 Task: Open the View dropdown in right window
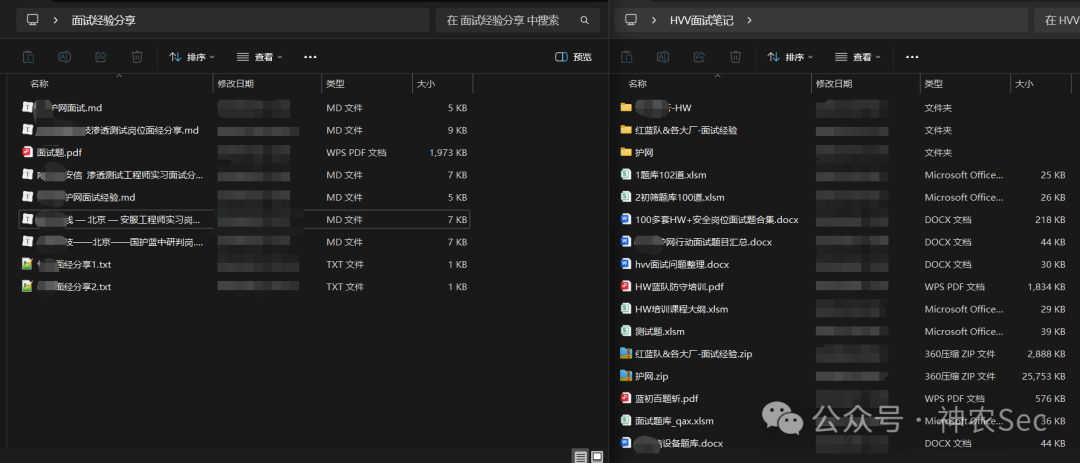coord(858,57)
